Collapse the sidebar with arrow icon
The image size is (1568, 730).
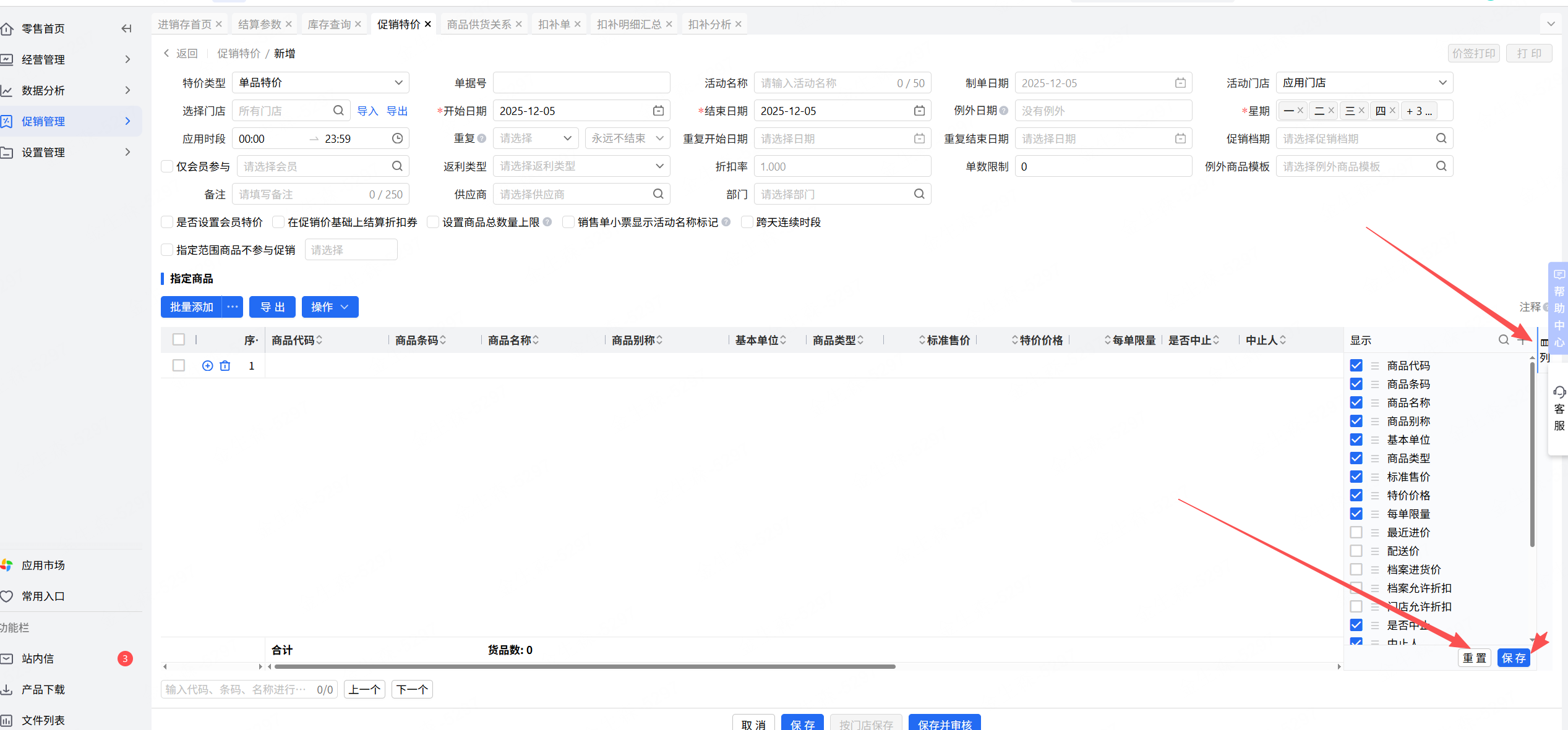point(126,28)
